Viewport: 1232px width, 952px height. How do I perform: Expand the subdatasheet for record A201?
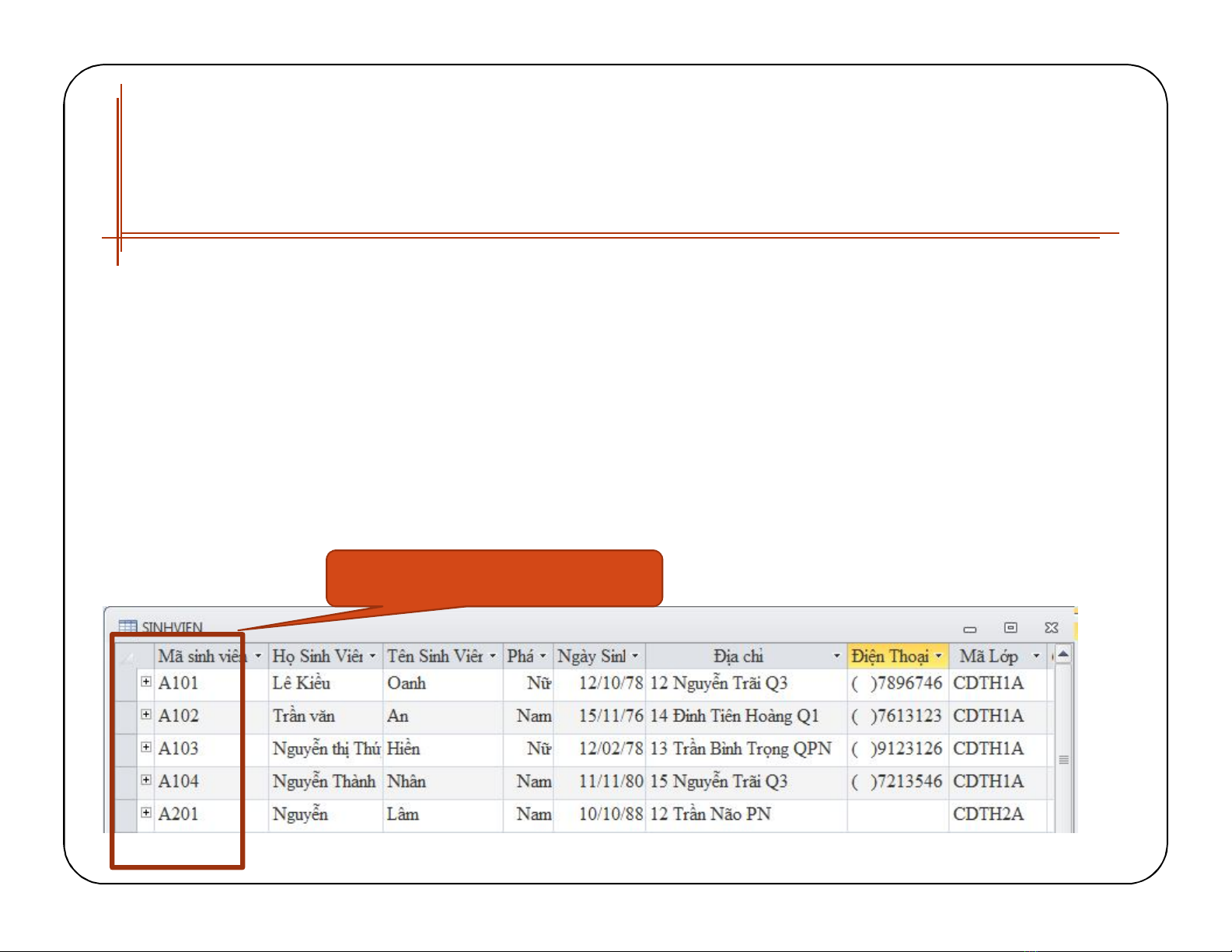click(146, 812)
